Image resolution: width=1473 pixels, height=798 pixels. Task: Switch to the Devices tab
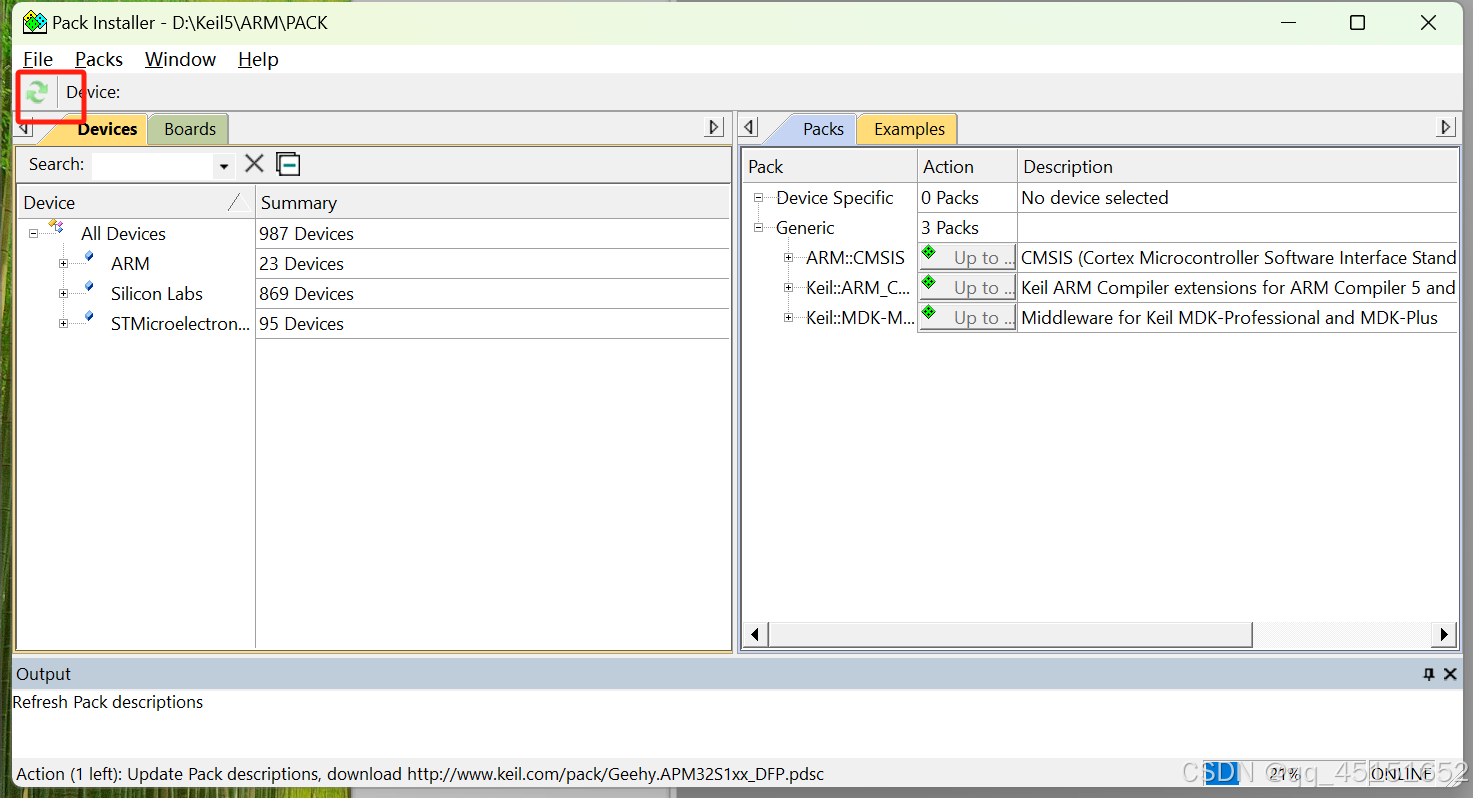(107, 129)
